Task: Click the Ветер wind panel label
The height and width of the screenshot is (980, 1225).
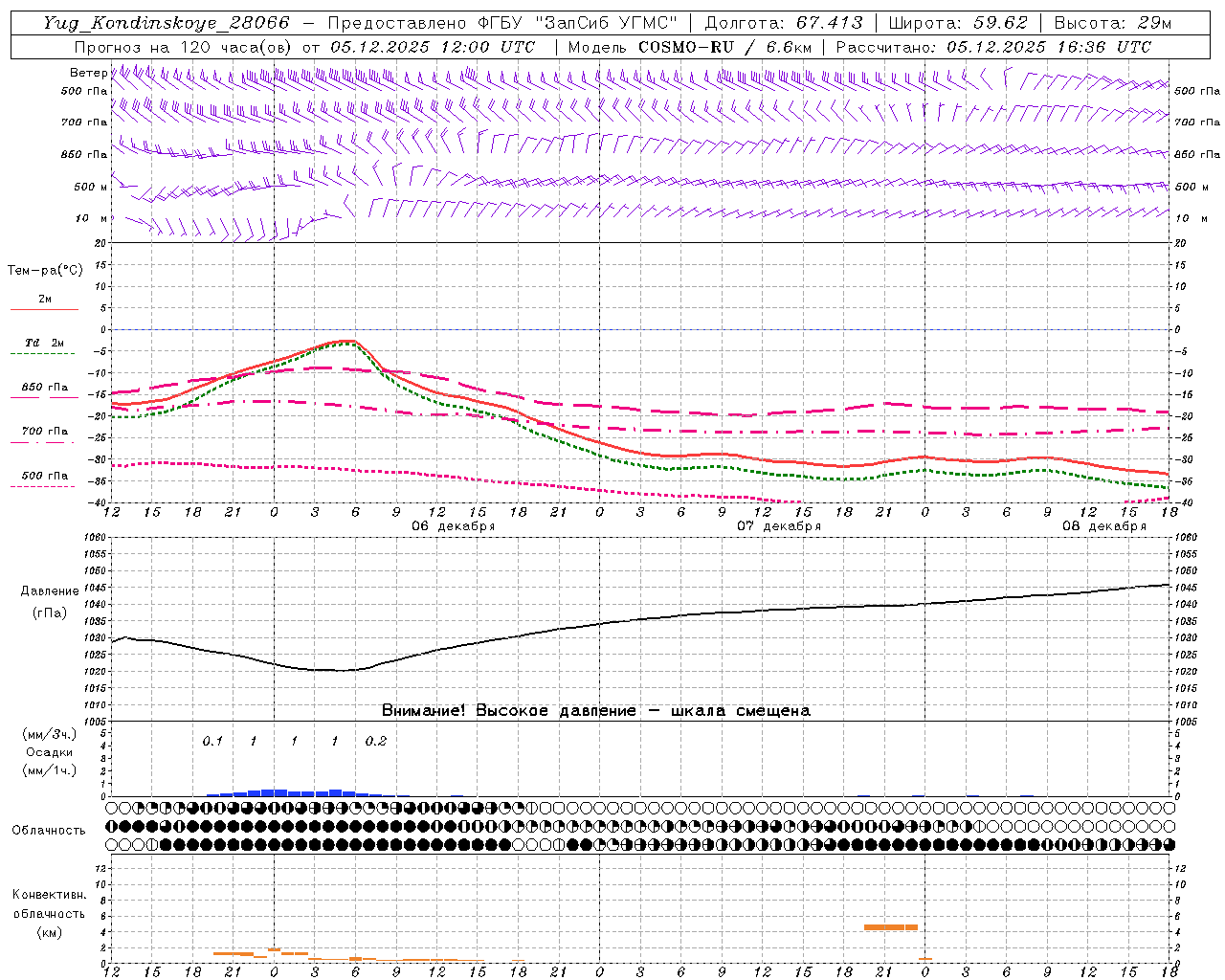Action: point(88,73)
